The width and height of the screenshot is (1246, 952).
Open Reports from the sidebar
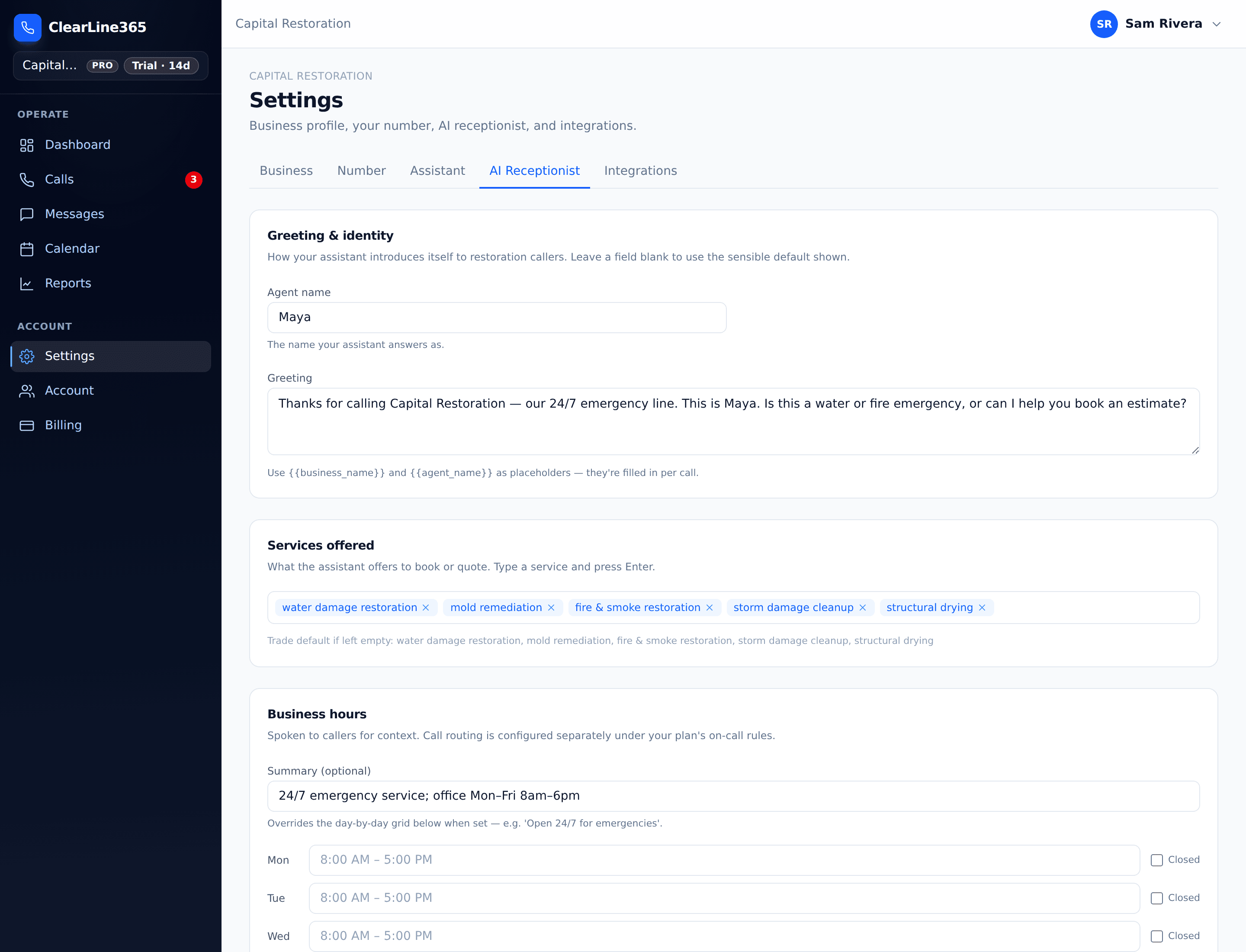110,283
